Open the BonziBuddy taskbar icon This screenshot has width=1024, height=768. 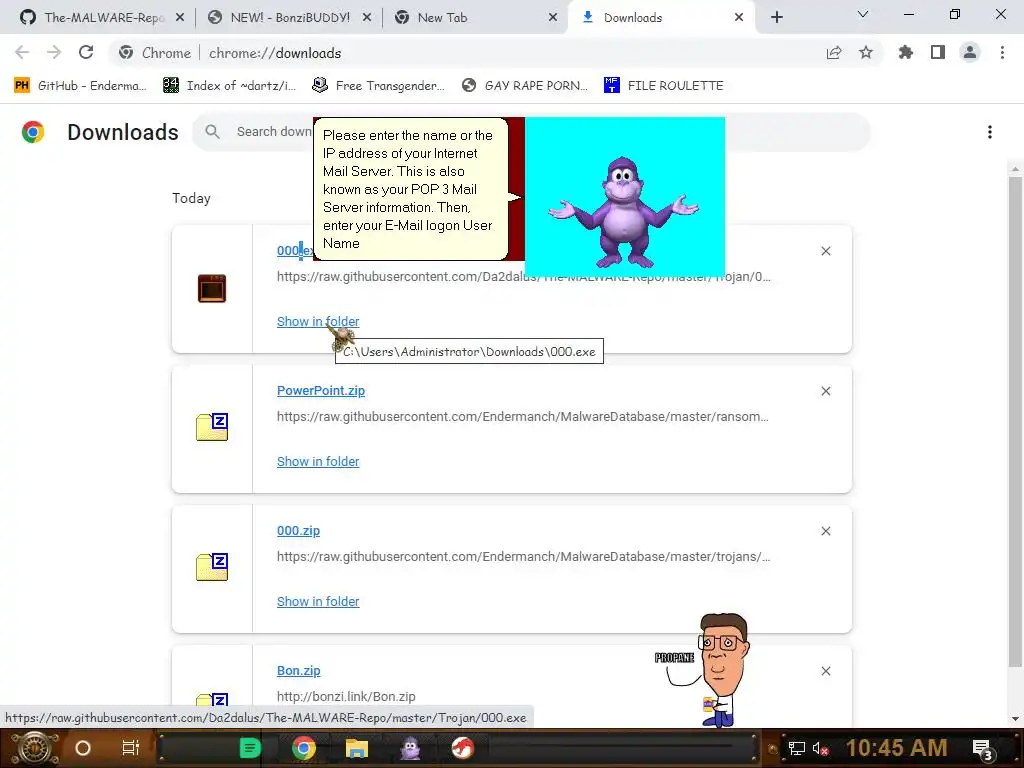411,748
